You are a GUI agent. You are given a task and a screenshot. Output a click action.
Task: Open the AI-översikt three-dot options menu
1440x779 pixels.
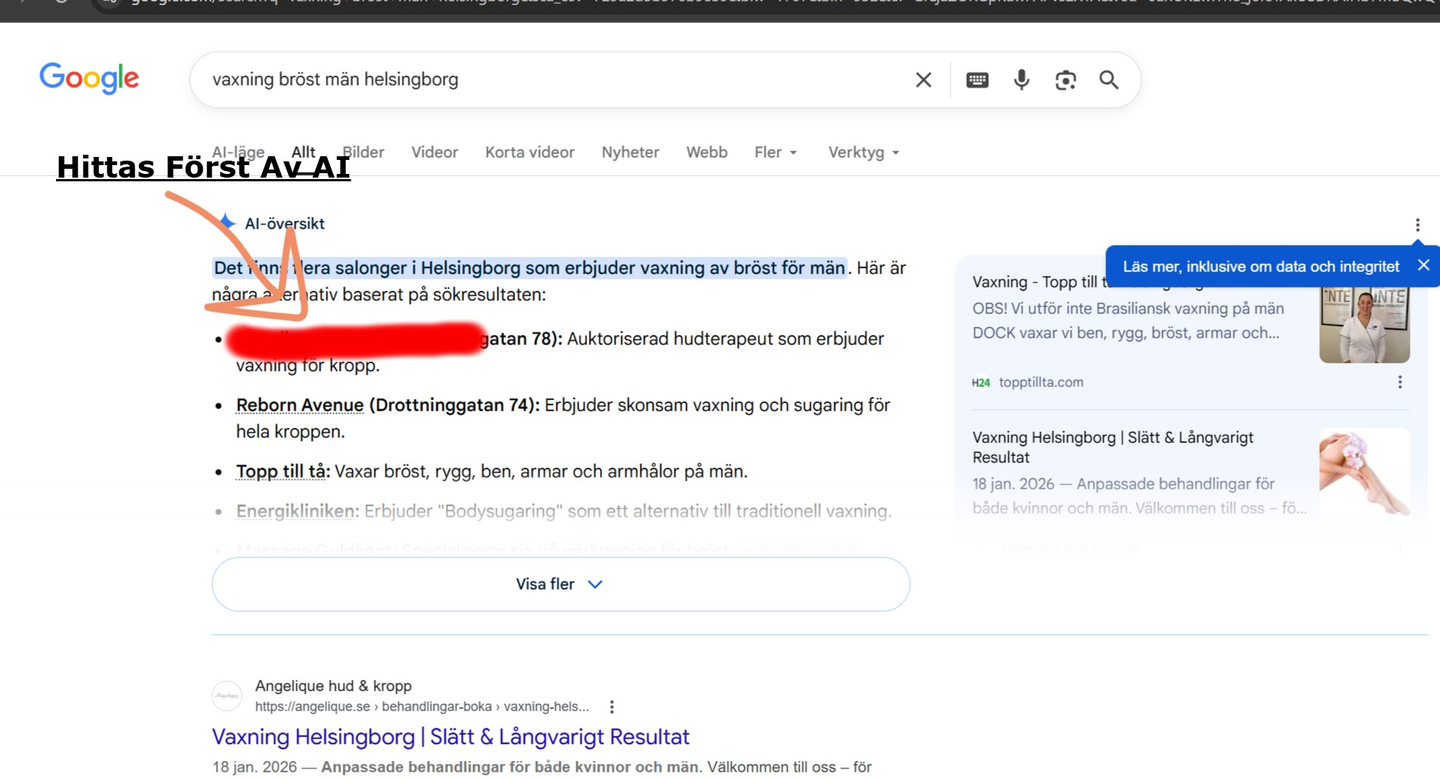coord(1417,225)
